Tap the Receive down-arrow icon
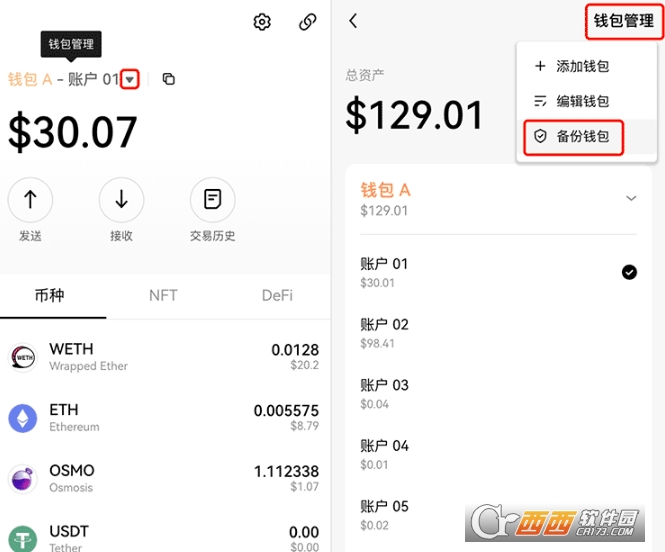This screenshot has width=665, height=552. pyautogui.click(x=121, y=200)
